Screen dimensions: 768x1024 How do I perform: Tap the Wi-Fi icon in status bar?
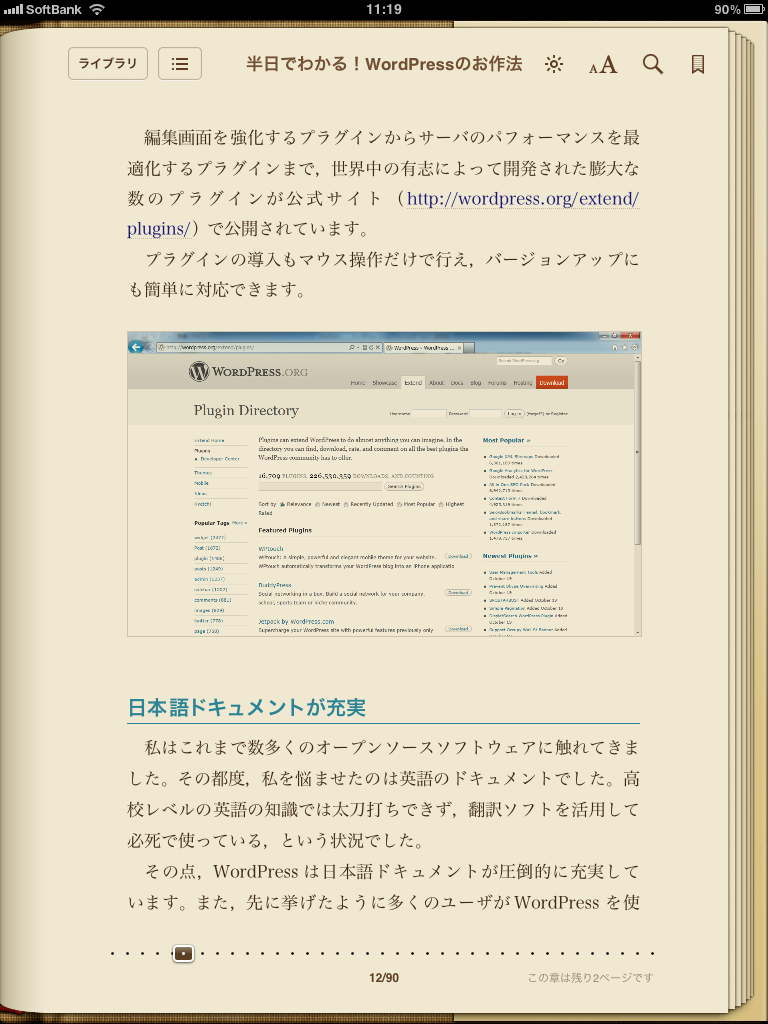(x=97, y=9)
